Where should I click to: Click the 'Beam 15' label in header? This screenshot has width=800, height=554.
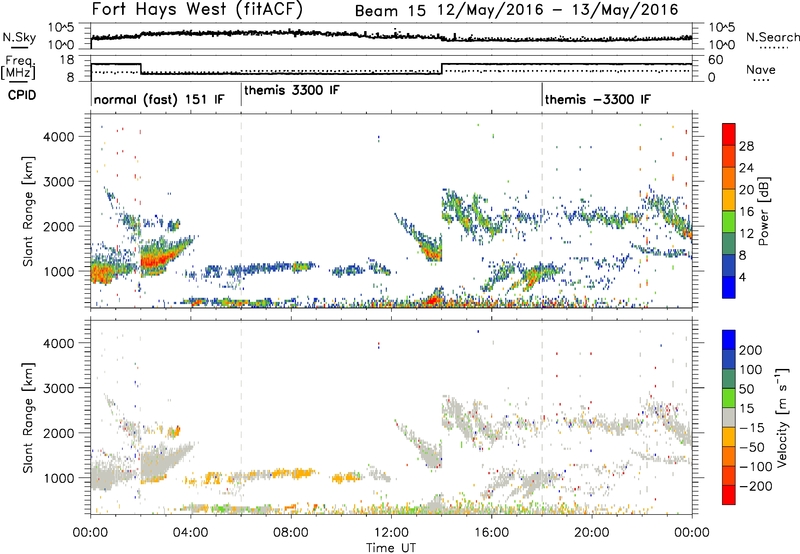click(x=390, y=10)
